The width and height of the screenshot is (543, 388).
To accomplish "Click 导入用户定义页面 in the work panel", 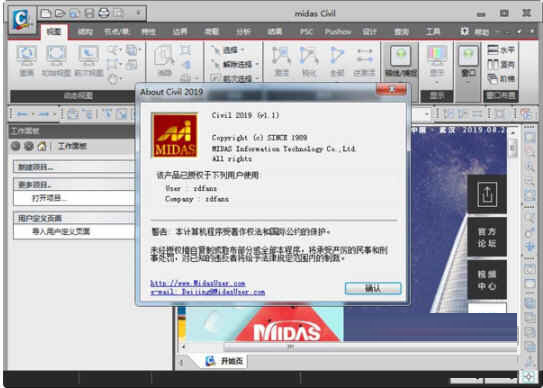I will [61, 231].
